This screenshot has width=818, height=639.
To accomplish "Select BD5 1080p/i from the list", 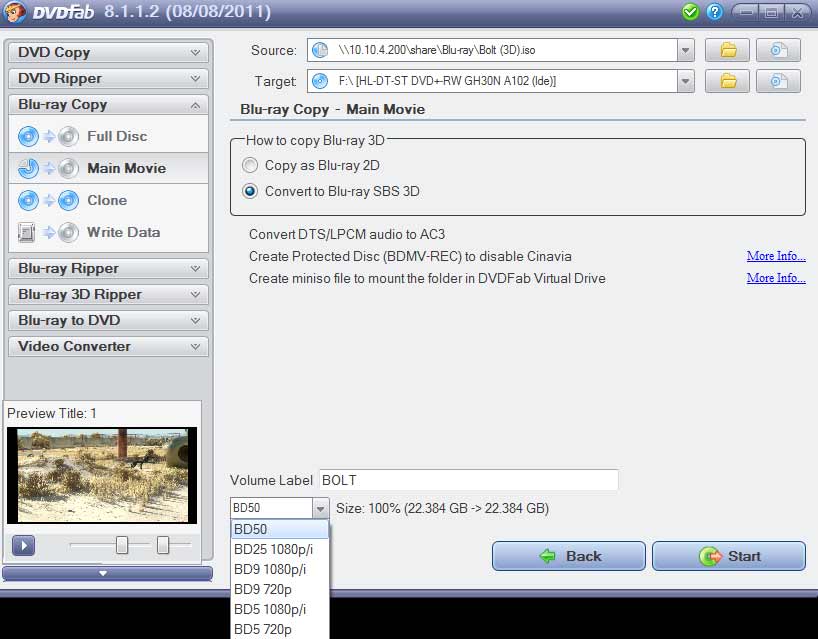I will coord(280,609).
